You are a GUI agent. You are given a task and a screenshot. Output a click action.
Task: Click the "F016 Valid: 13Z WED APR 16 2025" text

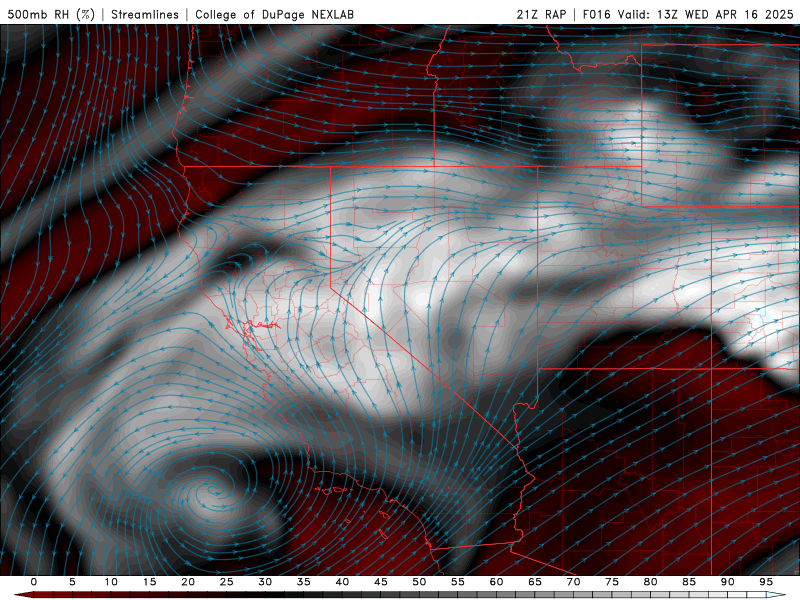tap(688, 14)
